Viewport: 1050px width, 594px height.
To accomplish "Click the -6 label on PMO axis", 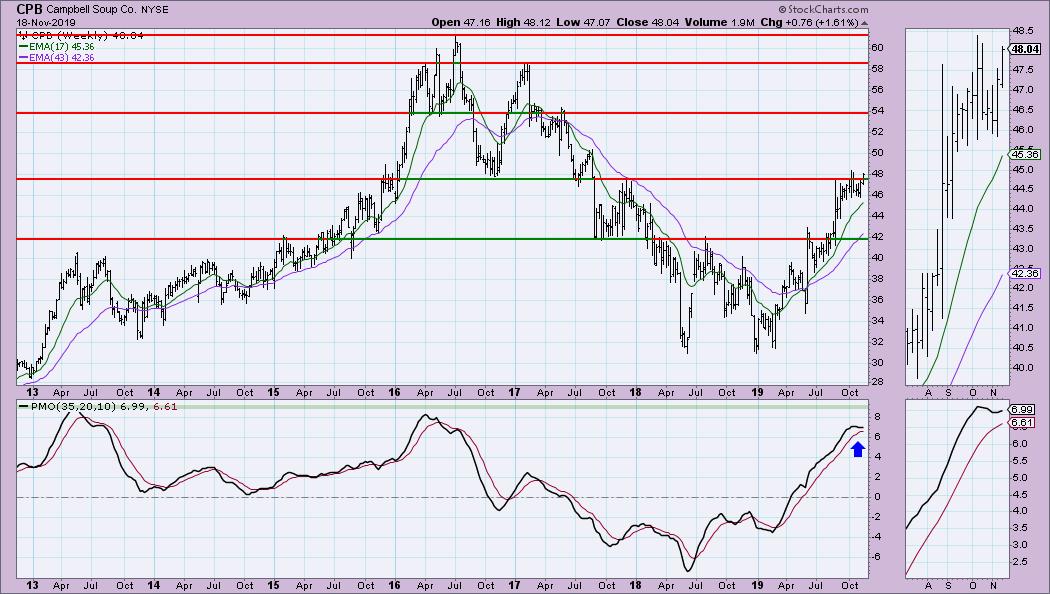I will click(878, 557).
